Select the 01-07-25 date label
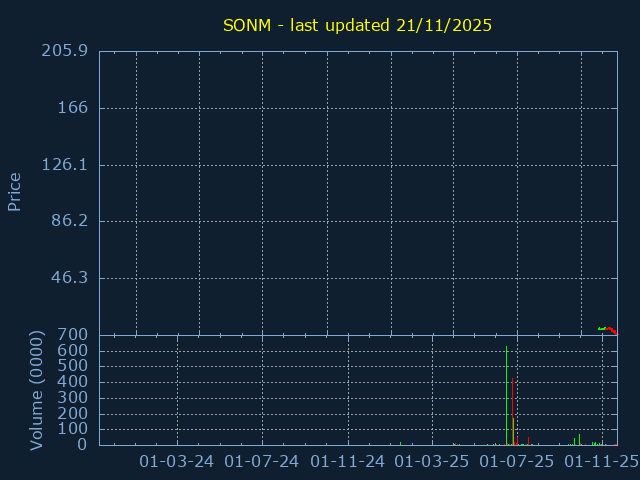The image size is (640, 480). (517, 461)
